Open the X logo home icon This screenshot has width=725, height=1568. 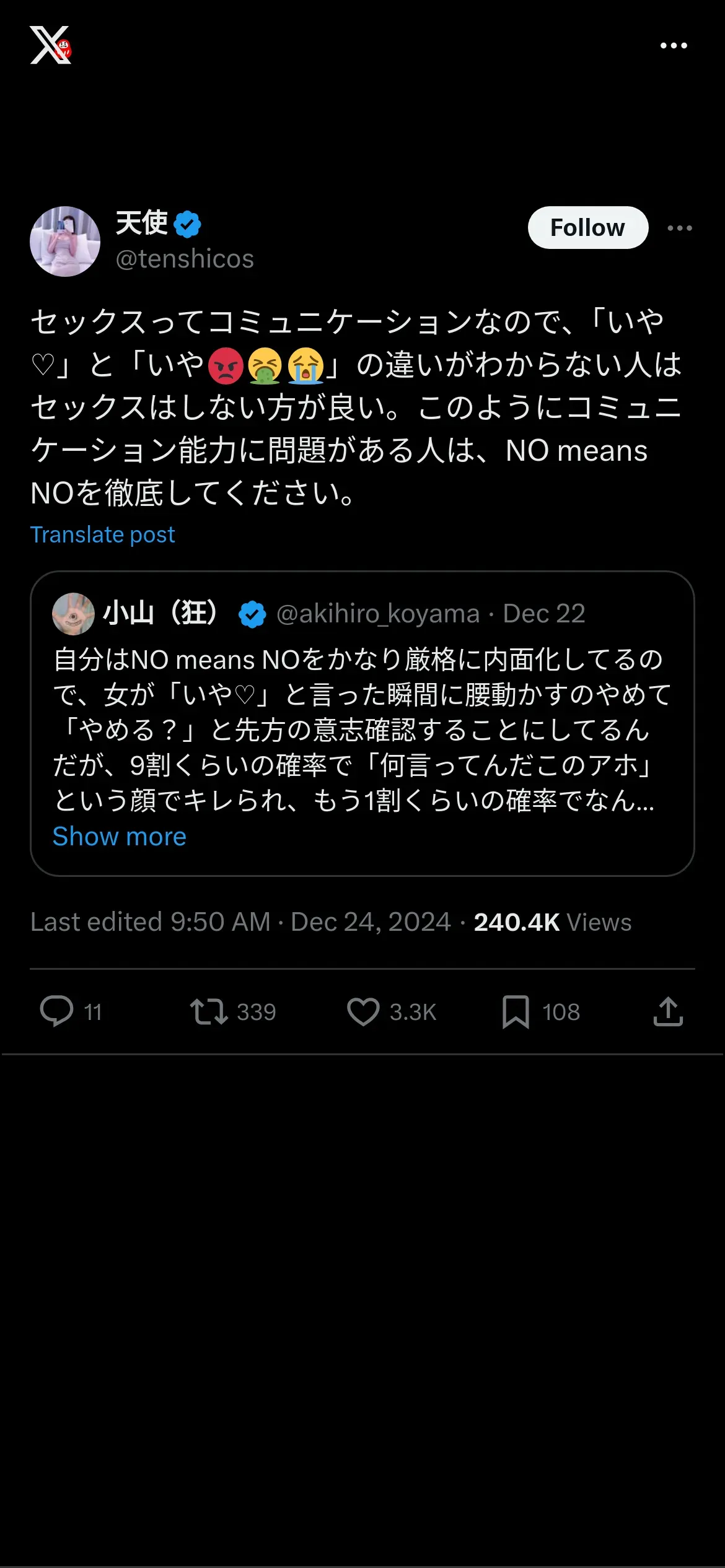tap(51, 45)
